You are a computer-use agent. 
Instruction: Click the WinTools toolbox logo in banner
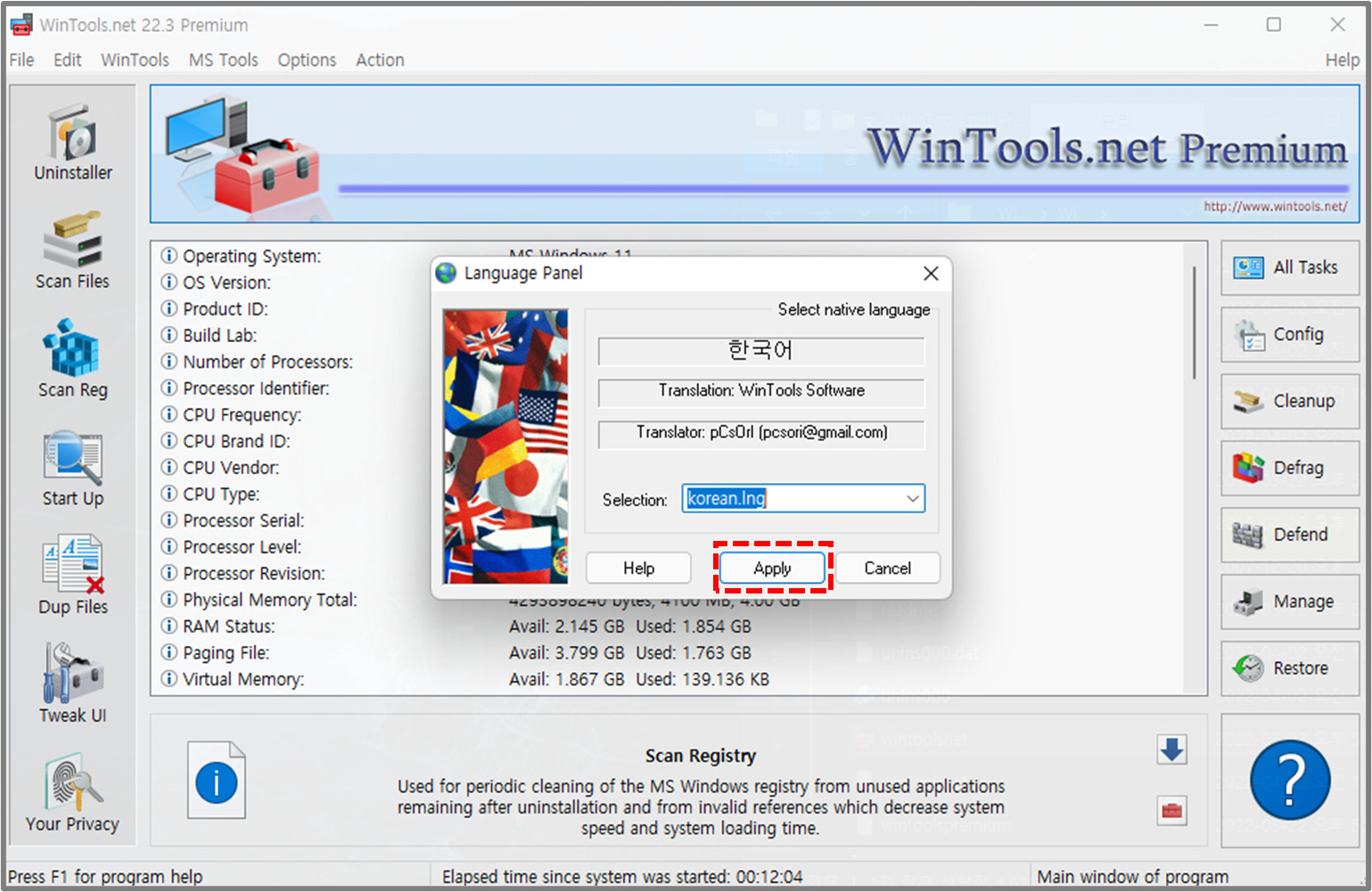tap(242, 153)
